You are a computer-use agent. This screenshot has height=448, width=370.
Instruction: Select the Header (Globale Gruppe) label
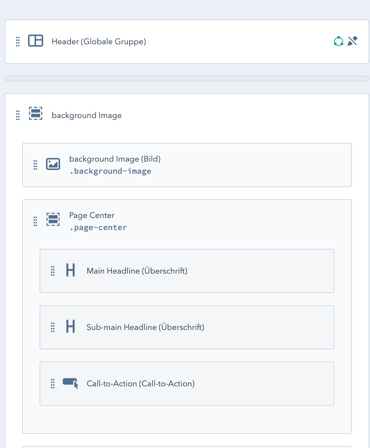[x=99, y=42]
